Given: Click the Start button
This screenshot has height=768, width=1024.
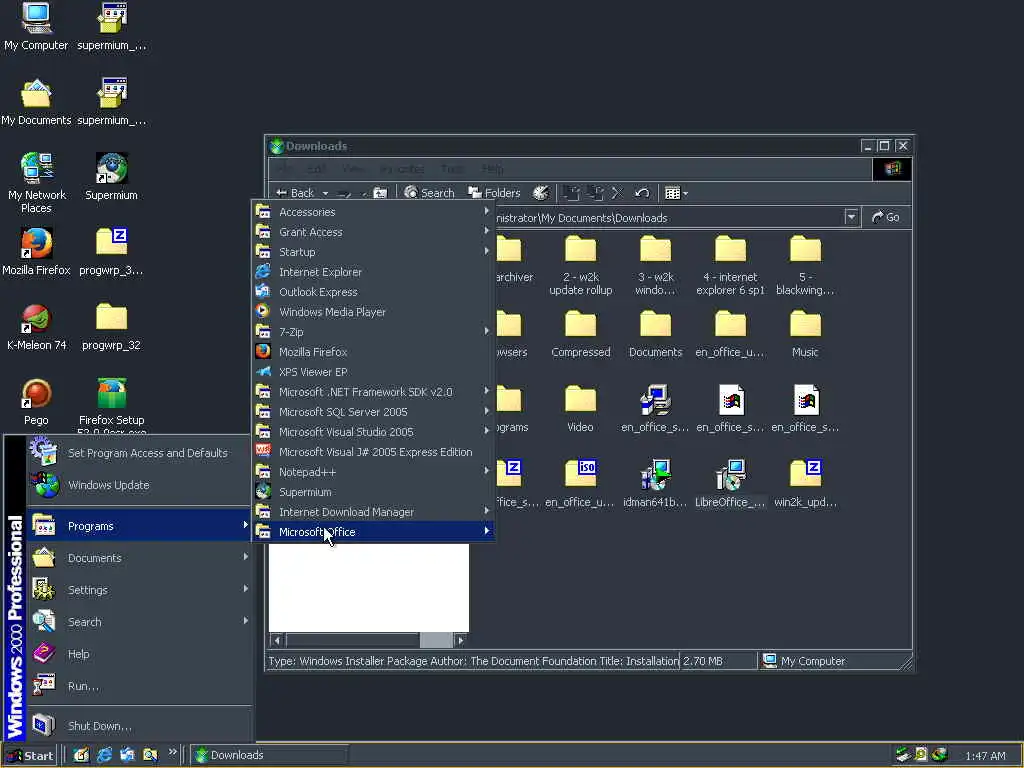Looking at the screenshot, I should click(x=31, y=756).
